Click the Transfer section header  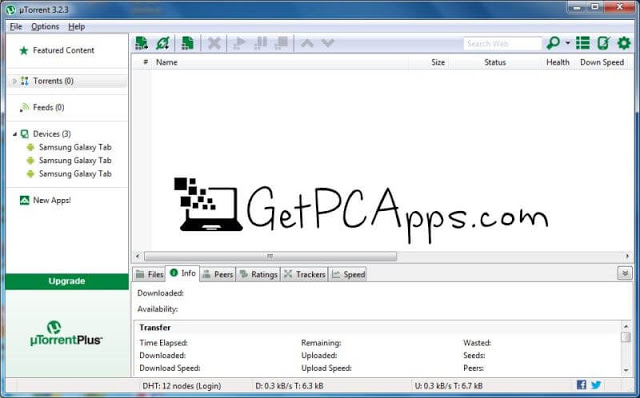(x=155, y=327)
